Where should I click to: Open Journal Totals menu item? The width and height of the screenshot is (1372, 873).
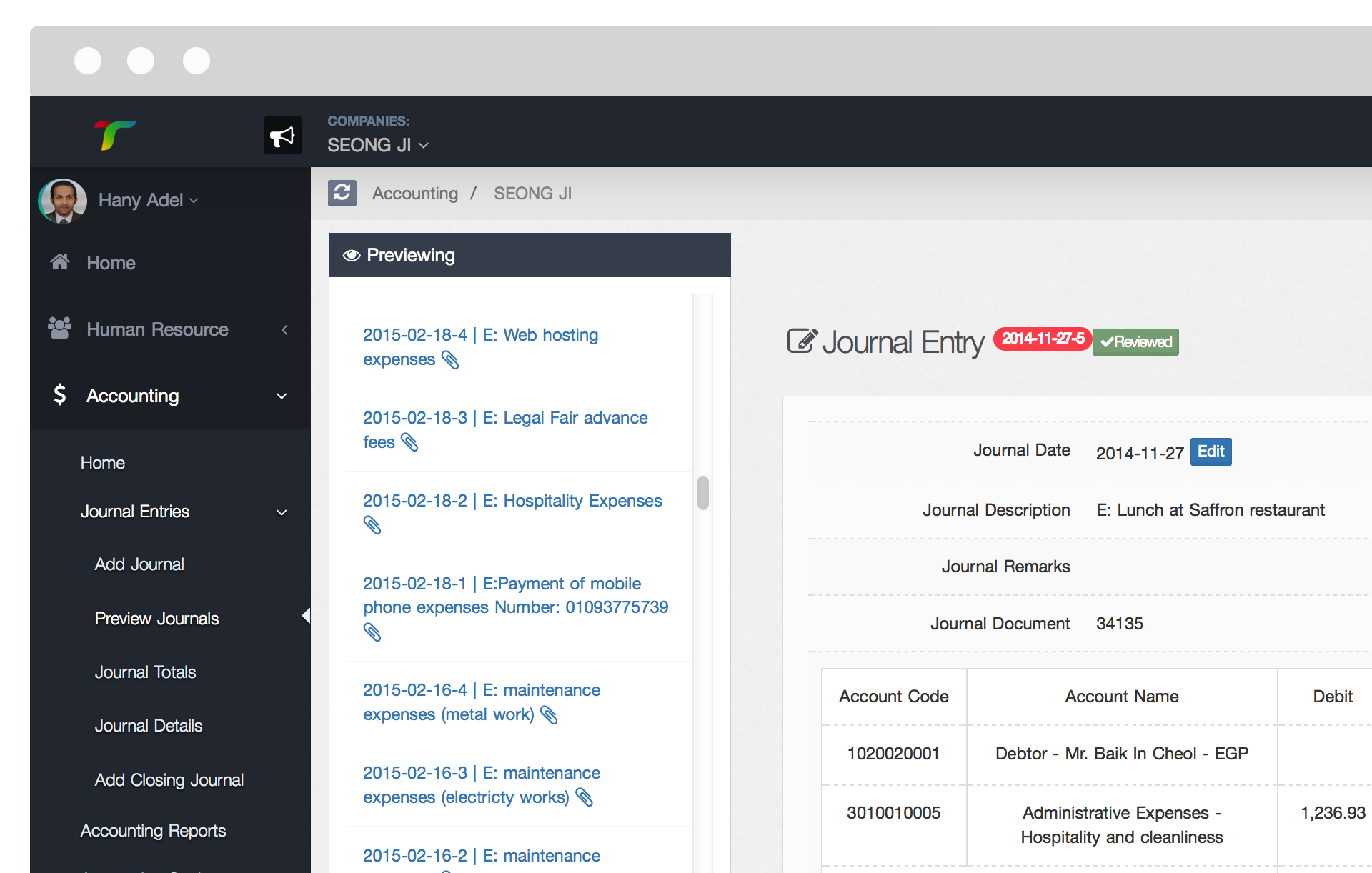[145, 672]
